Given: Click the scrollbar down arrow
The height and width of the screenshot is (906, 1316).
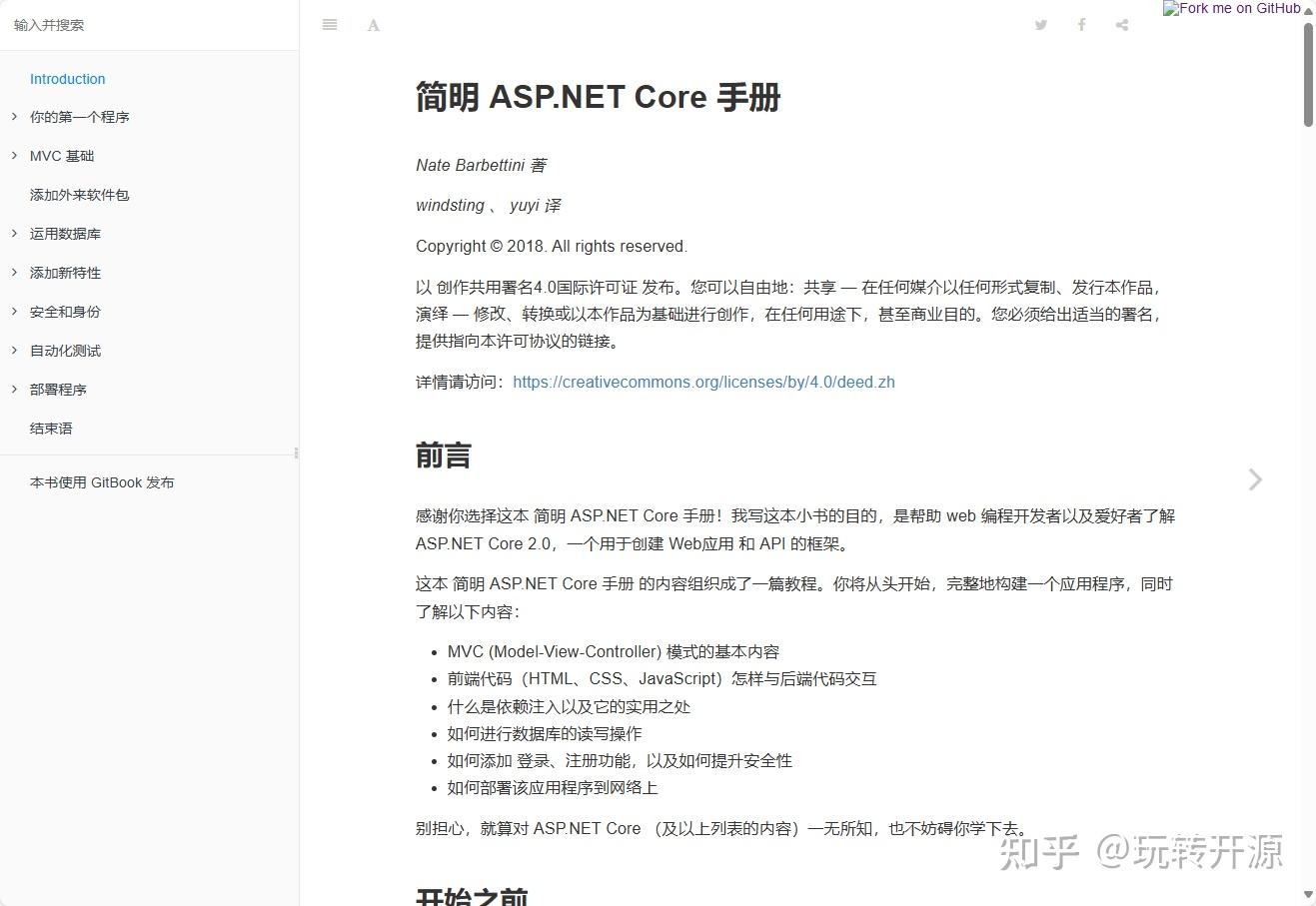Looking at the screenshot, I should (x=1308, y=895).
